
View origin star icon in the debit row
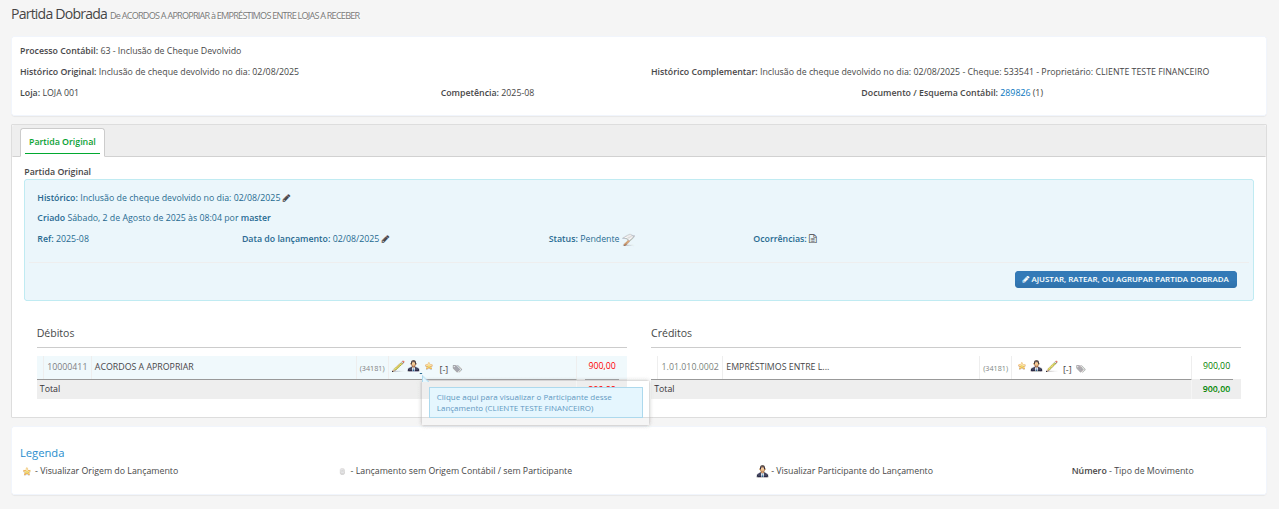point(429,367)
